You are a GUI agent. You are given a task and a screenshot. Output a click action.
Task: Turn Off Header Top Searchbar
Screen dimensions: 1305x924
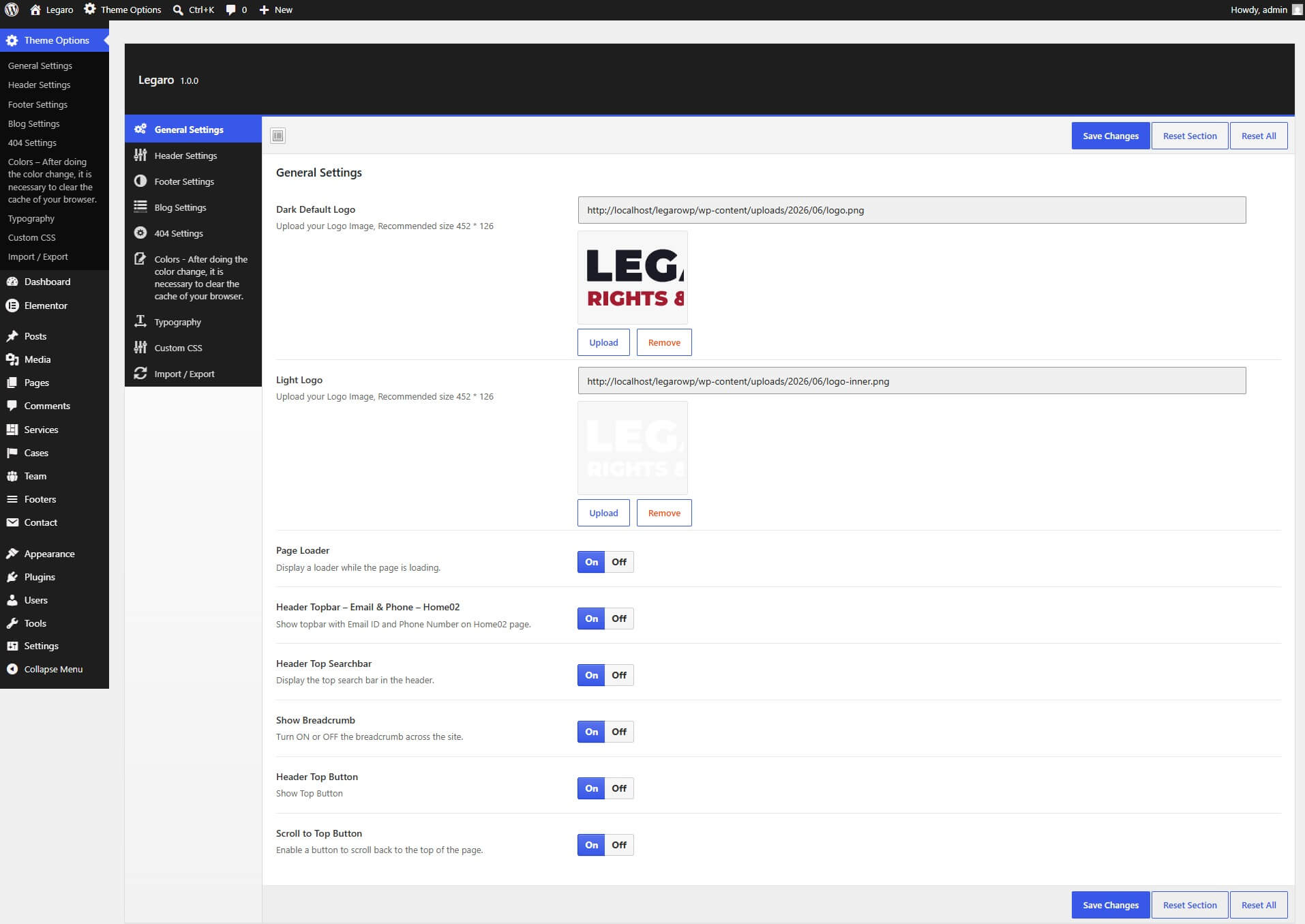pos(619,675)
